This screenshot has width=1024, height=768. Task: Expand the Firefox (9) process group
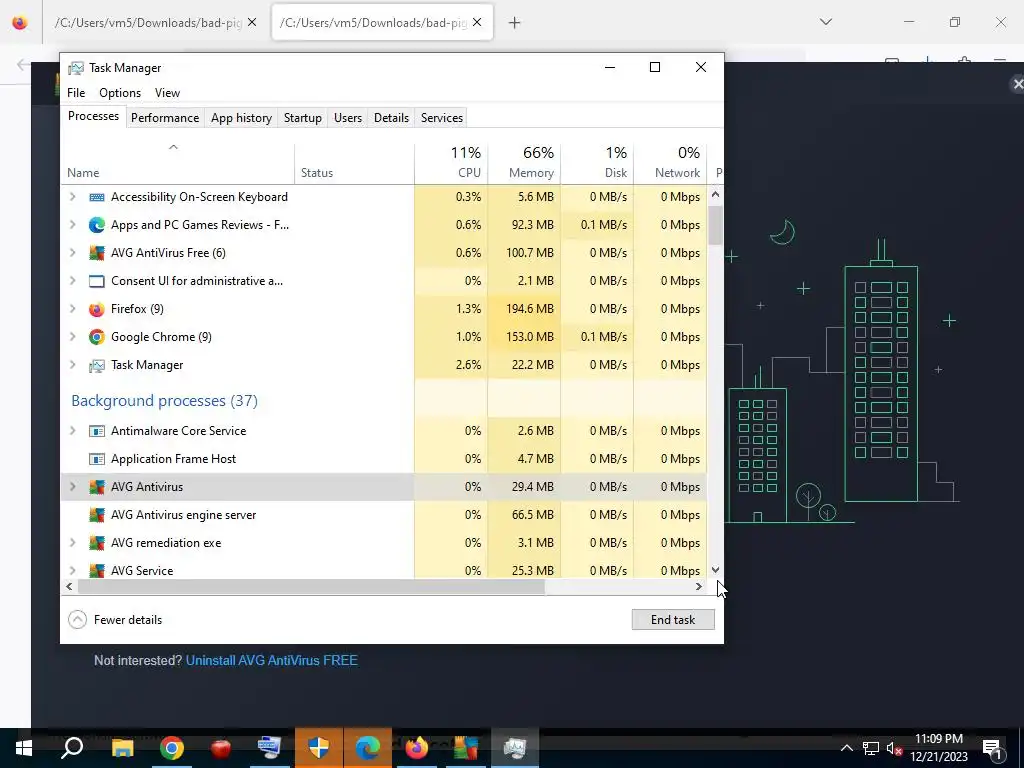point(72,310)
